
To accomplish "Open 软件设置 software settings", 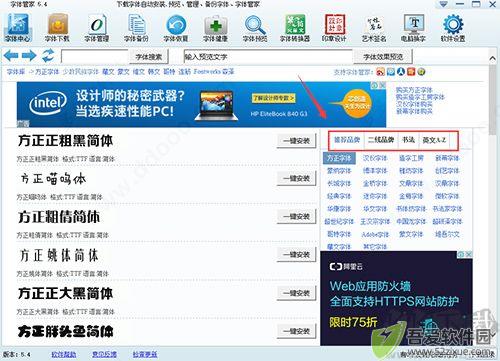I will [x=453, y=28].
